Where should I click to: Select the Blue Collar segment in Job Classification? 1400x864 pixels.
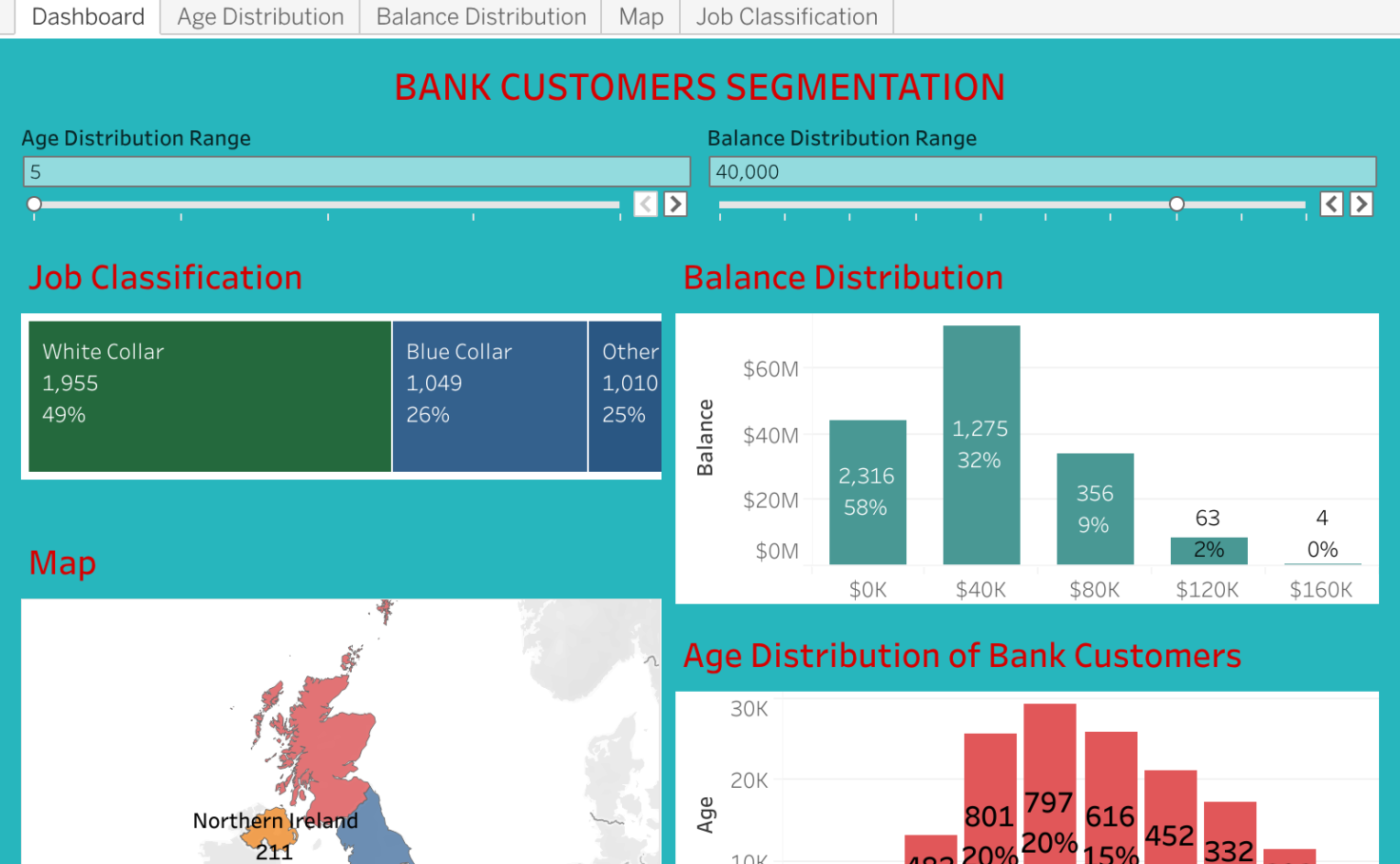pos(489,396)
